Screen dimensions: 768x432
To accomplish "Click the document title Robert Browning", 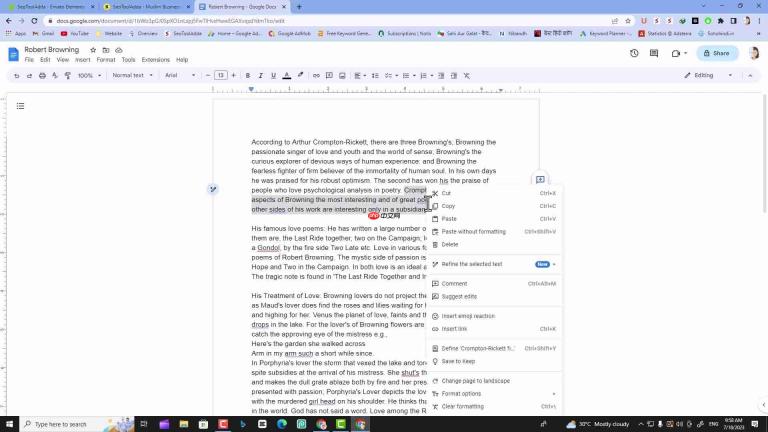I will [51, 50].
